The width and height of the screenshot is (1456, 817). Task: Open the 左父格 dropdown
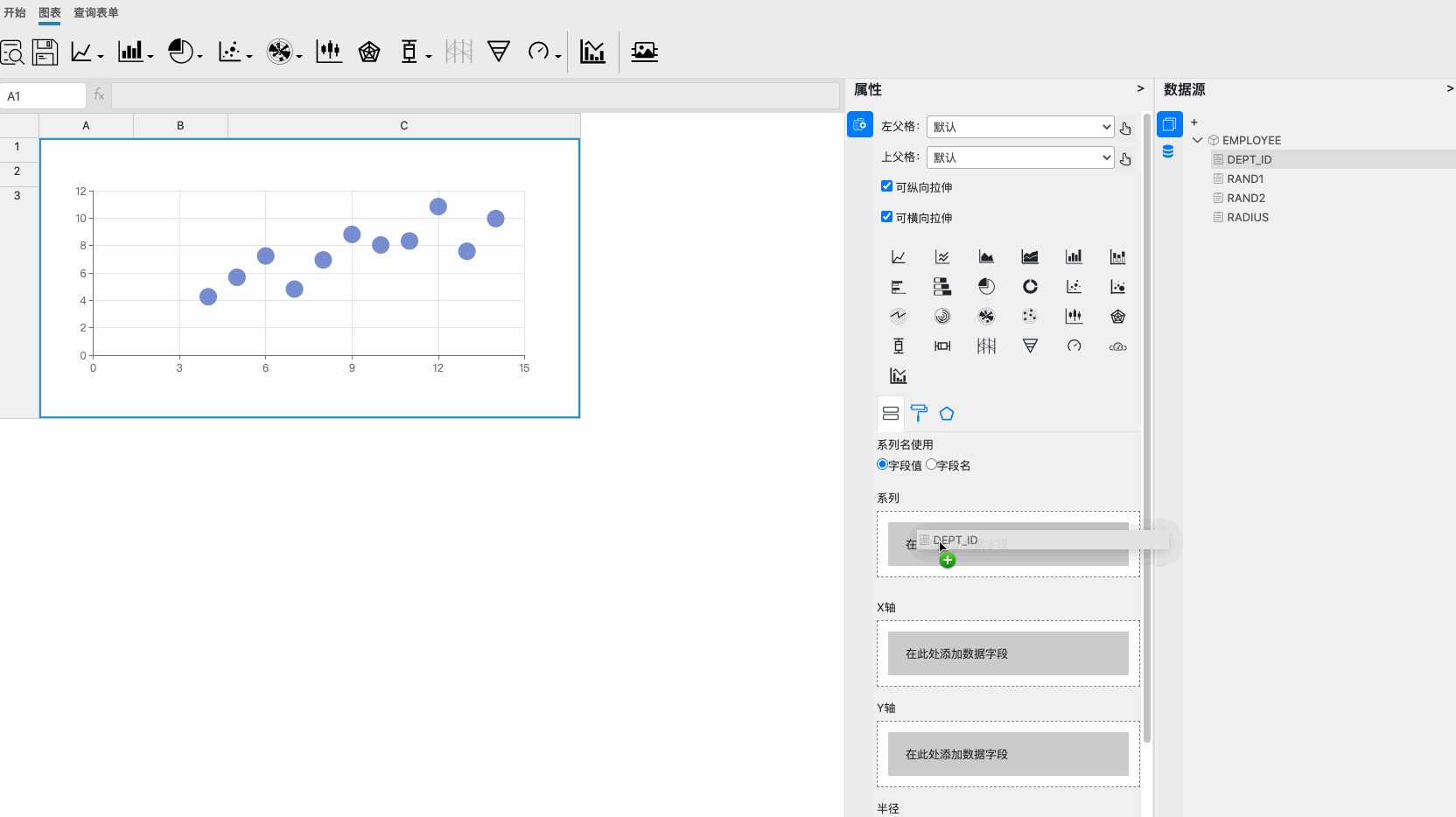click(1020, 127)
